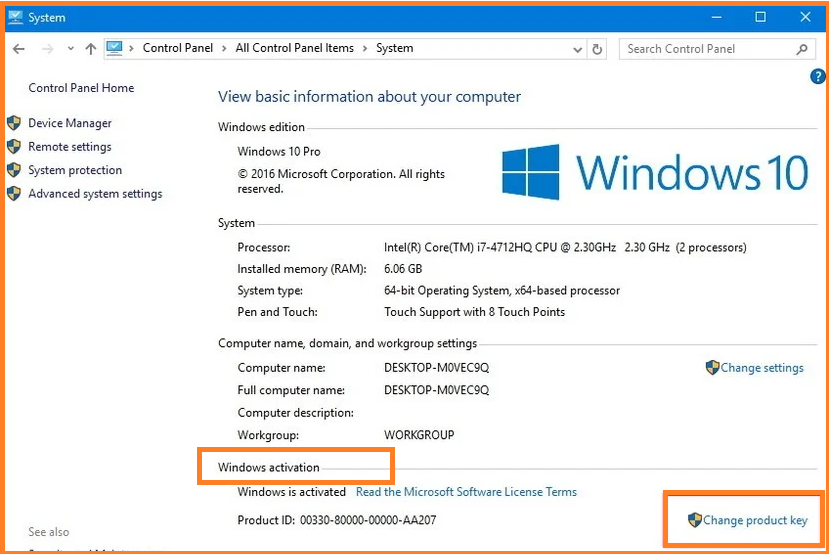The image size is (829, 554).
Task: Click the Forward navigation arrow
Action: 48,49
